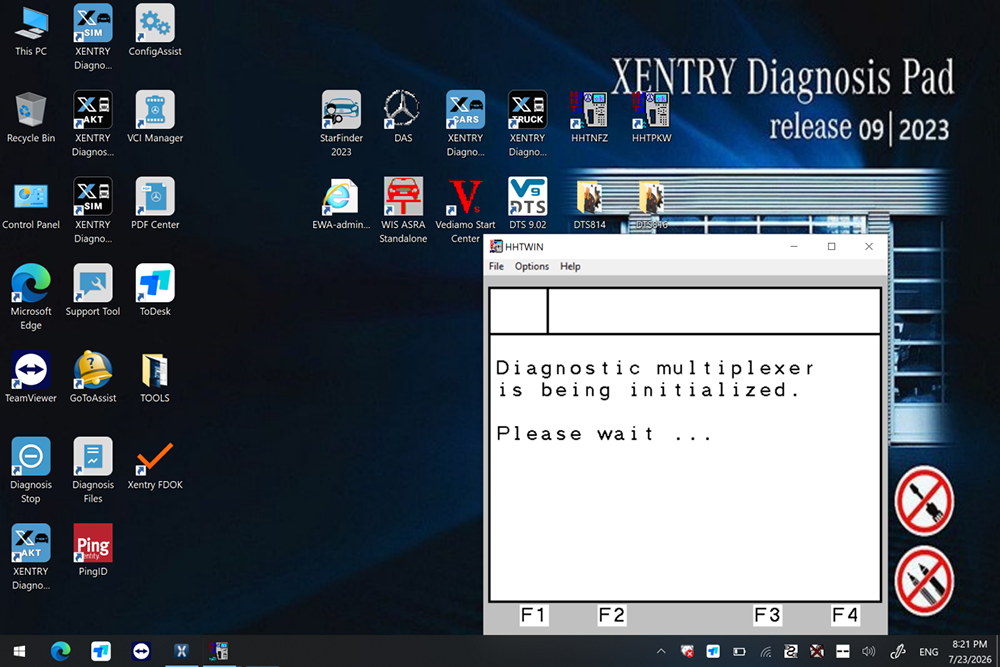1000x667 pixels.
Task: Click the F1 key in HHTWIN
Action: pos(533,615)
